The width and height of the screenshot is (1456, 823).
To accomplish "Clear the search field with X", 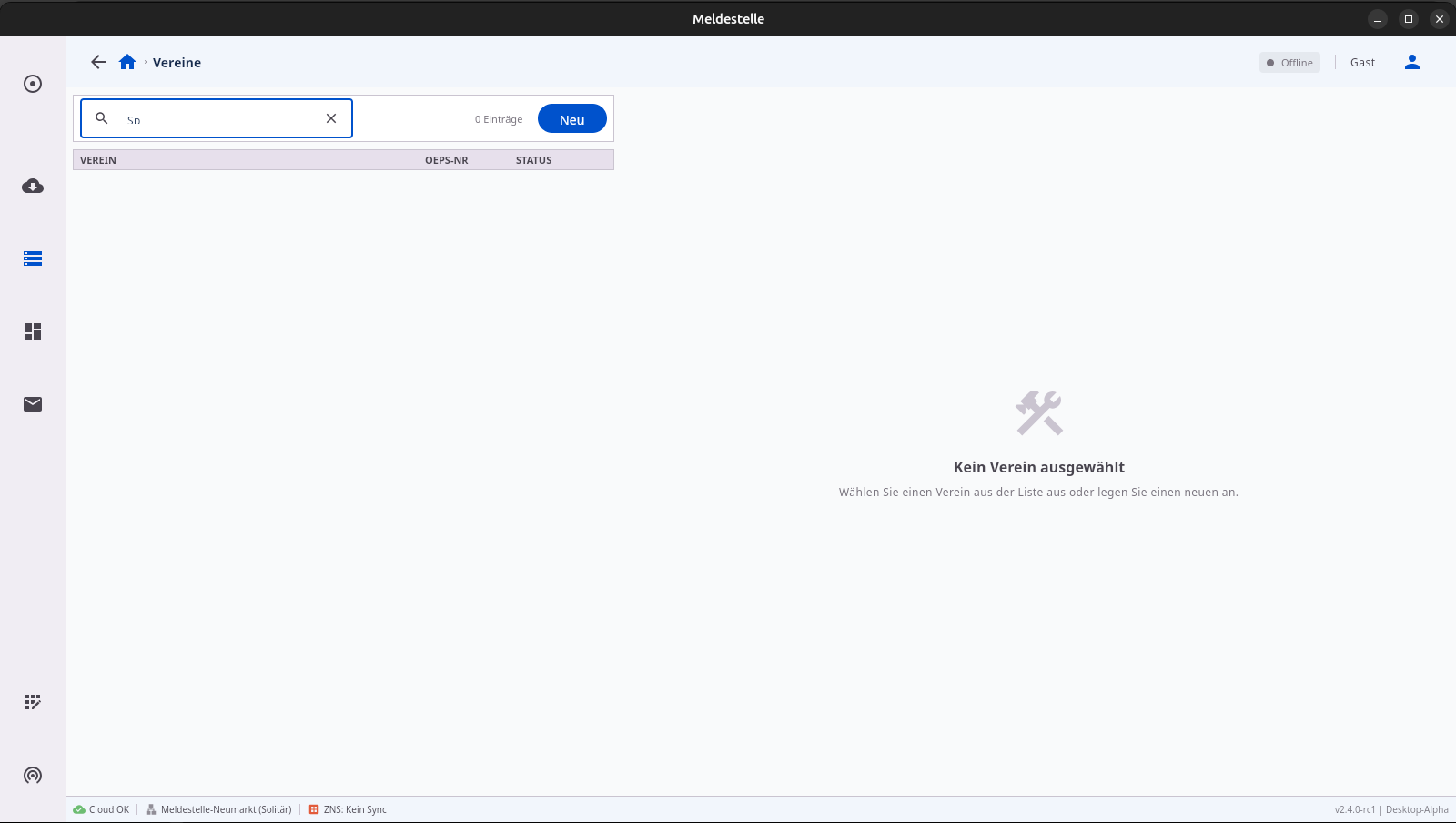I will point(331,118).
